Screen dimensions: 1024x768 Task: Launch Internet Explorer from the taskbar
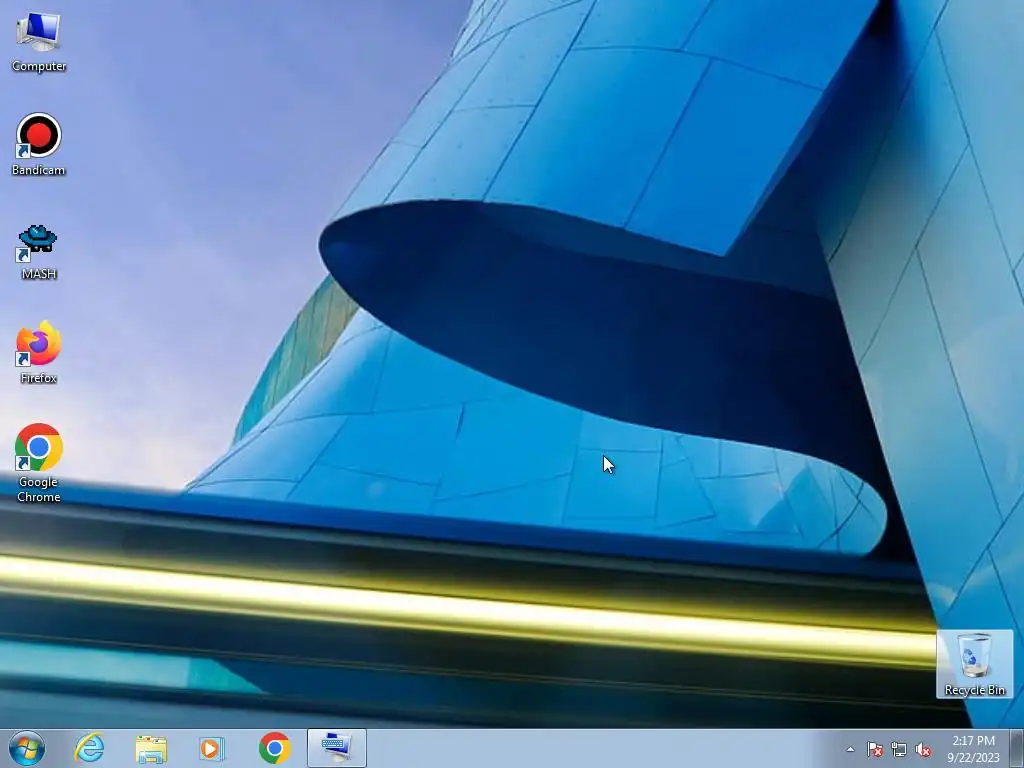[x=89, y=748]
